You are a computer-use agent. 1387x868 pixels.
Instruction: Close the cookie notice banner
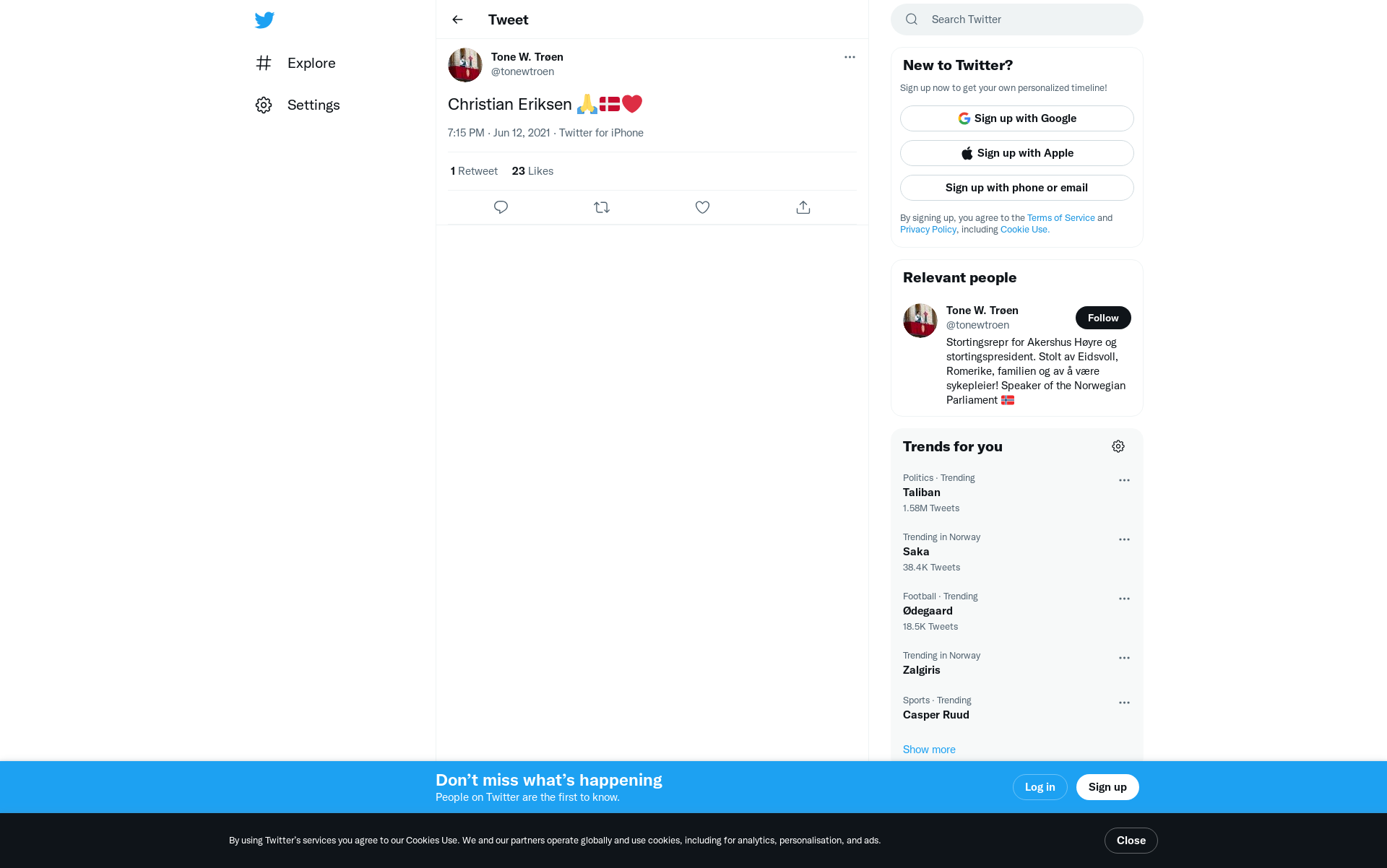[x=1131, y=841]
